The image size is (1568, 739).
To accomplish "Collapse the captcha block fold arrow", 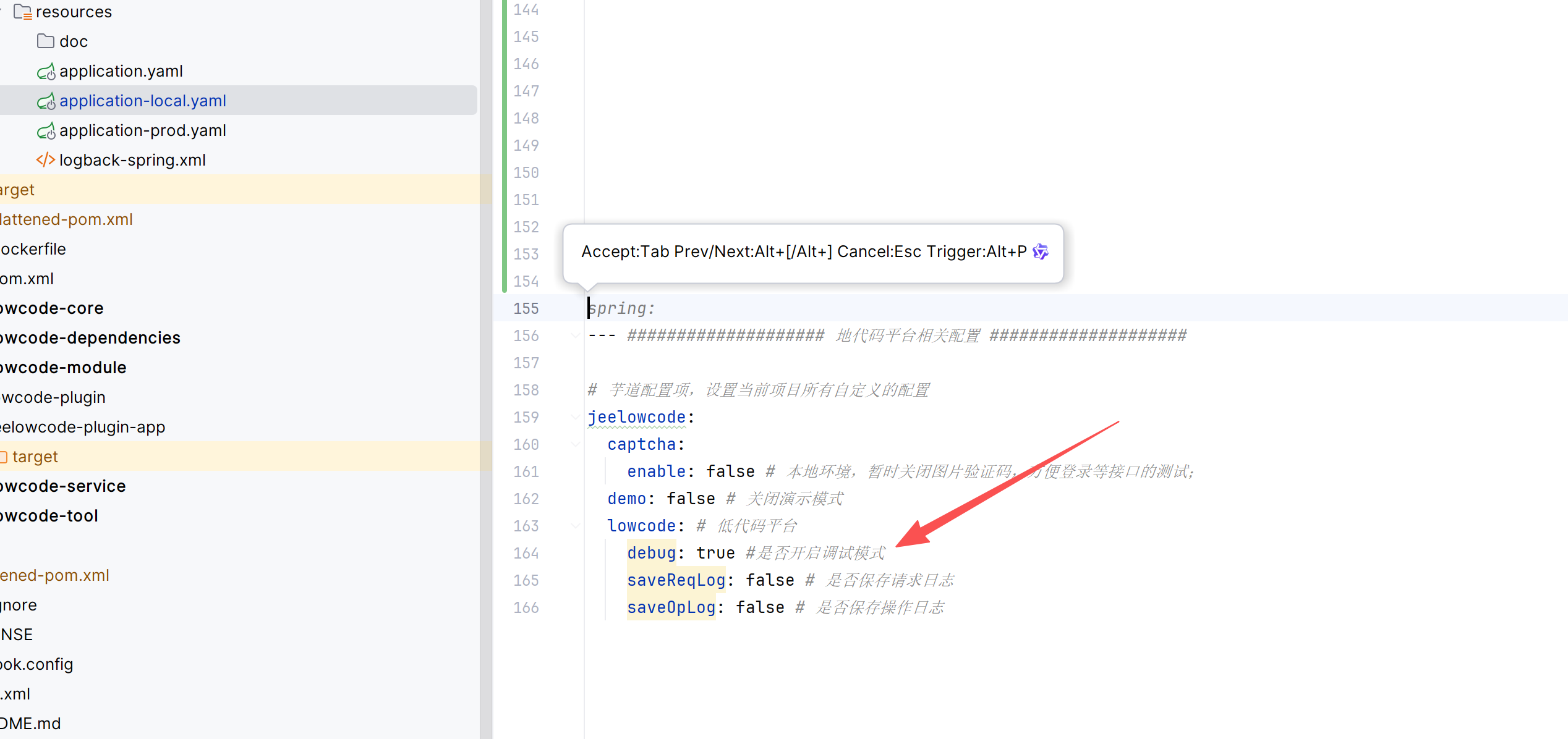I will point(575,444).
